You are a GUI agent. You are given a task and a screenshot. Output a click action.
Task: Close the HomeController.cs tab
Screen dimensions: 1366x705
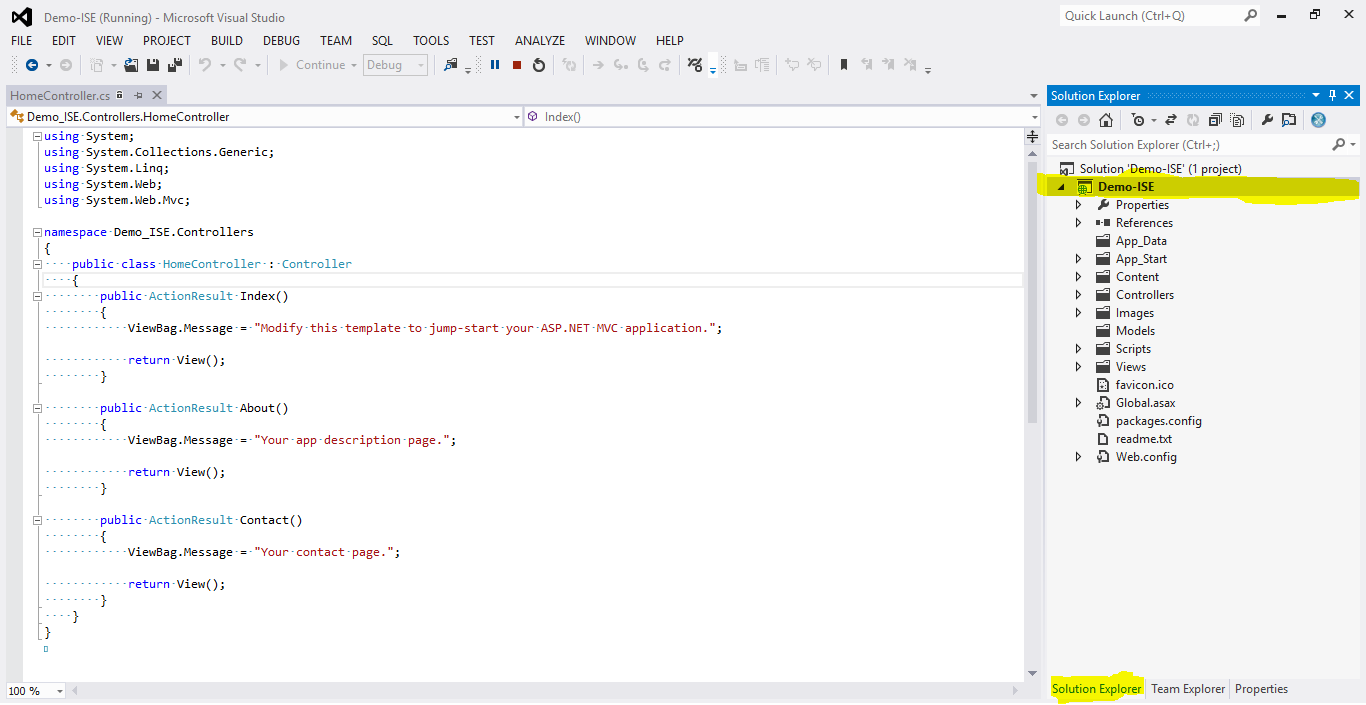[157, 95]
